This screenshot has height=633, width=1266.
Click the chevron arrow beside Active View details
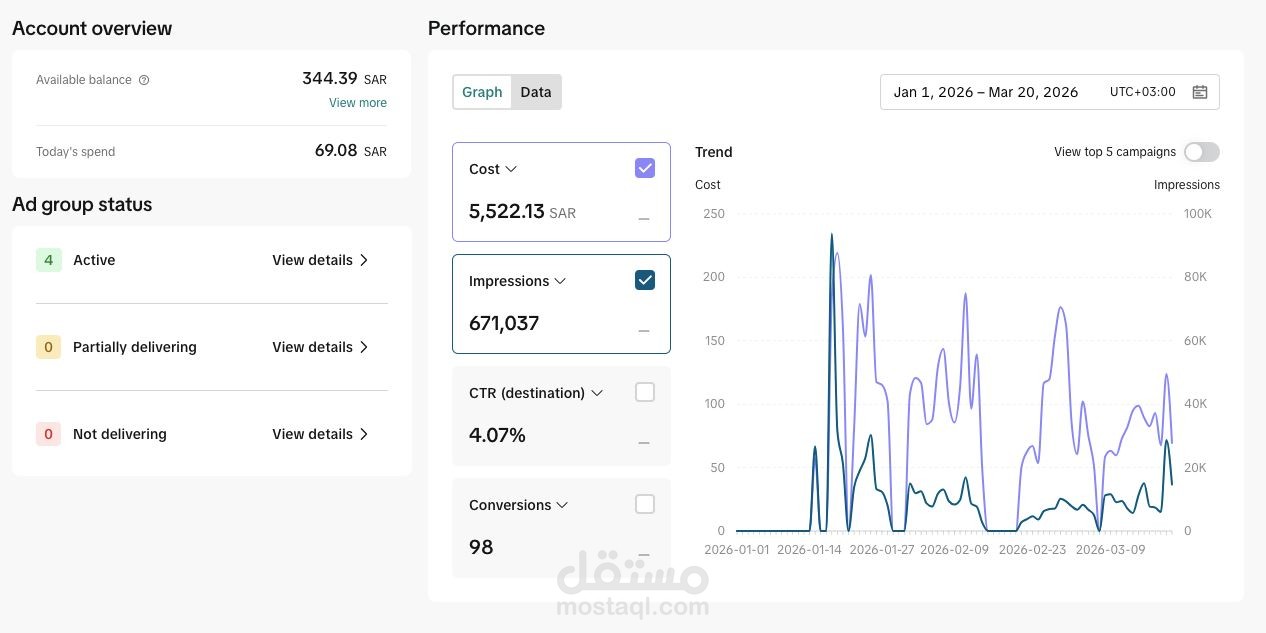(x=364, y=260)
